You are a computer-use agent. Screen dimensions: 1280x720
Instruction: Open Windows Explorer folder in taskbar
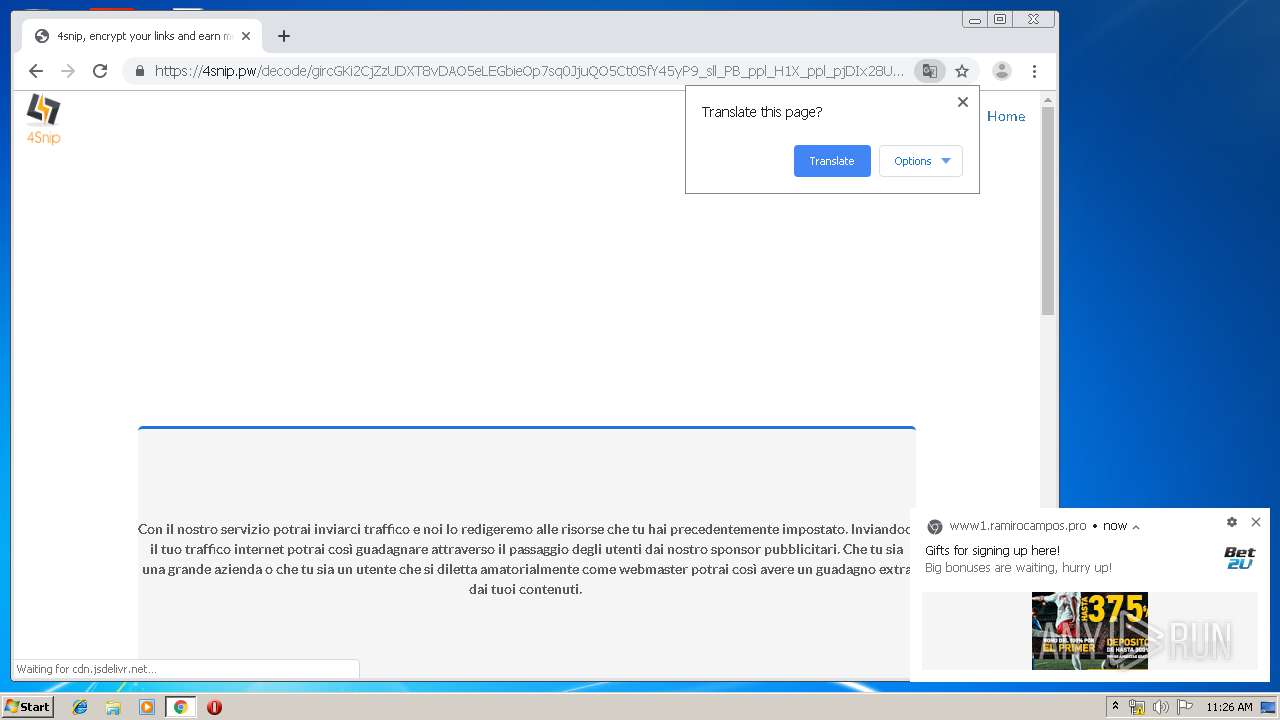tap(113, 707)
